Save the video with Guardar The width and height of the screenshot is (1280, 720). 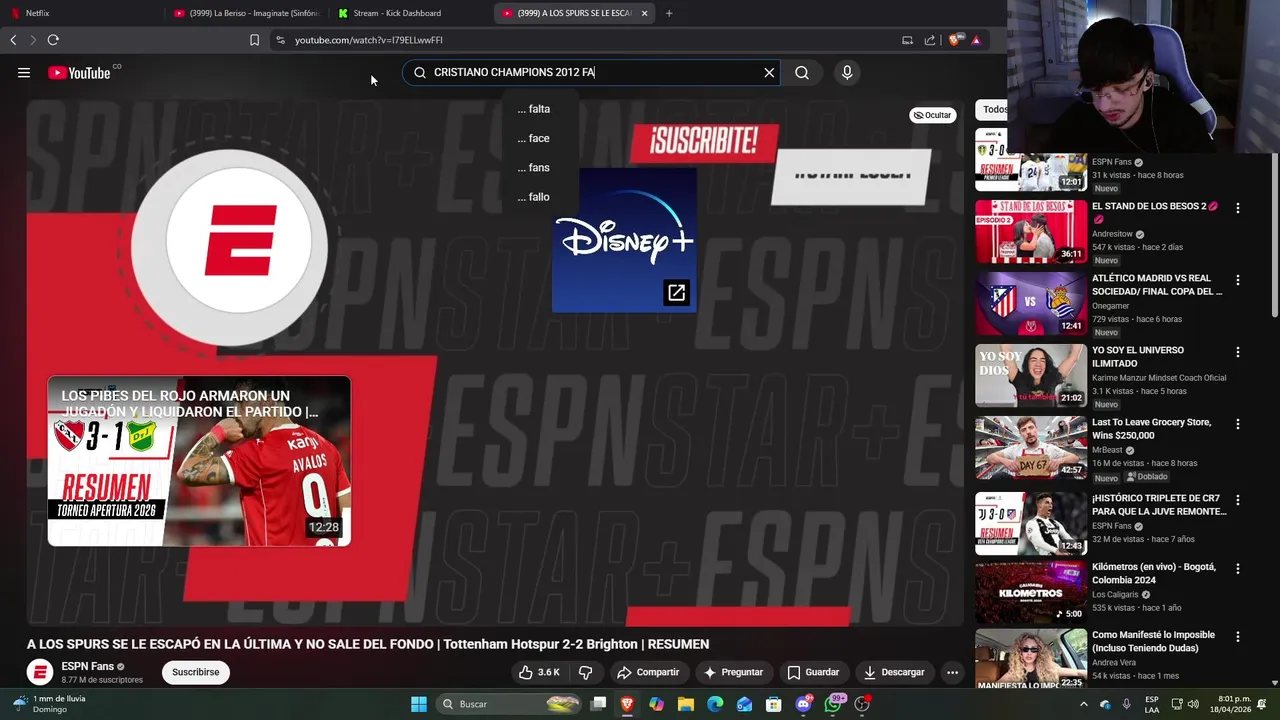tap(813, 672)
